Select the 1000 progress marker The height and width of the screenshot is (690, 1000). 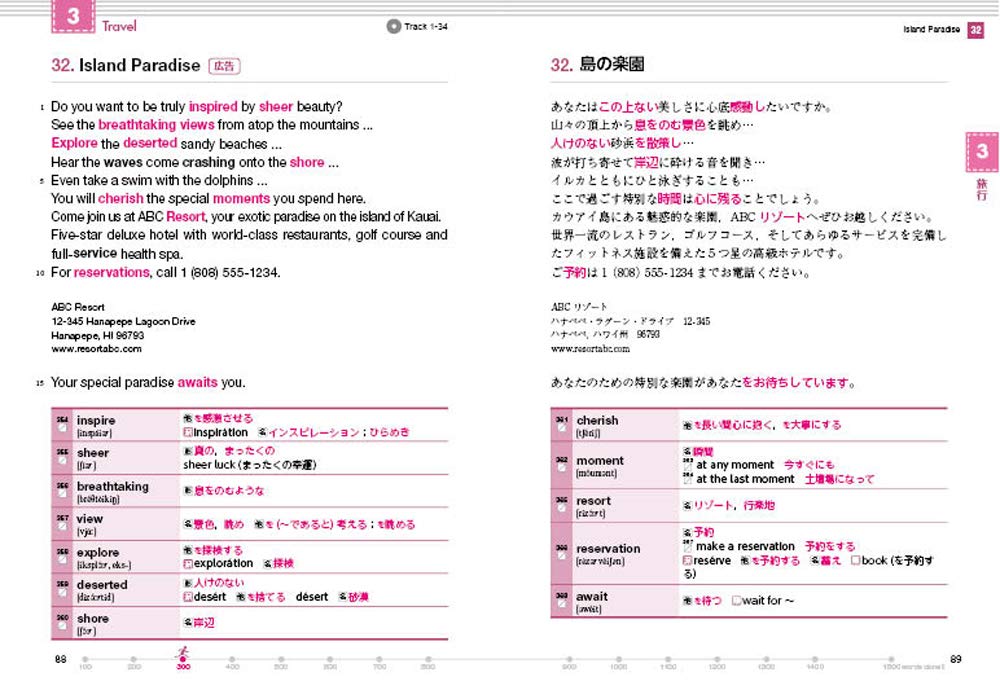618,659
